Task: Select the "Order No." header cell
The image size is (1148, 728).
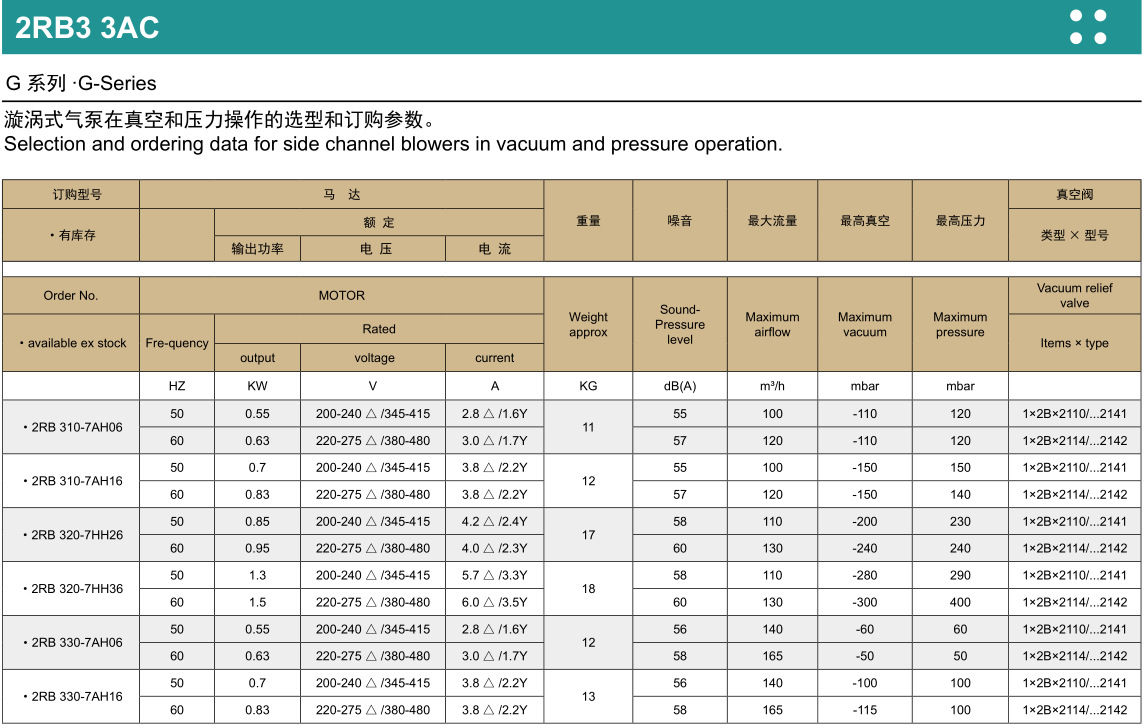Action: click(71, 295)
